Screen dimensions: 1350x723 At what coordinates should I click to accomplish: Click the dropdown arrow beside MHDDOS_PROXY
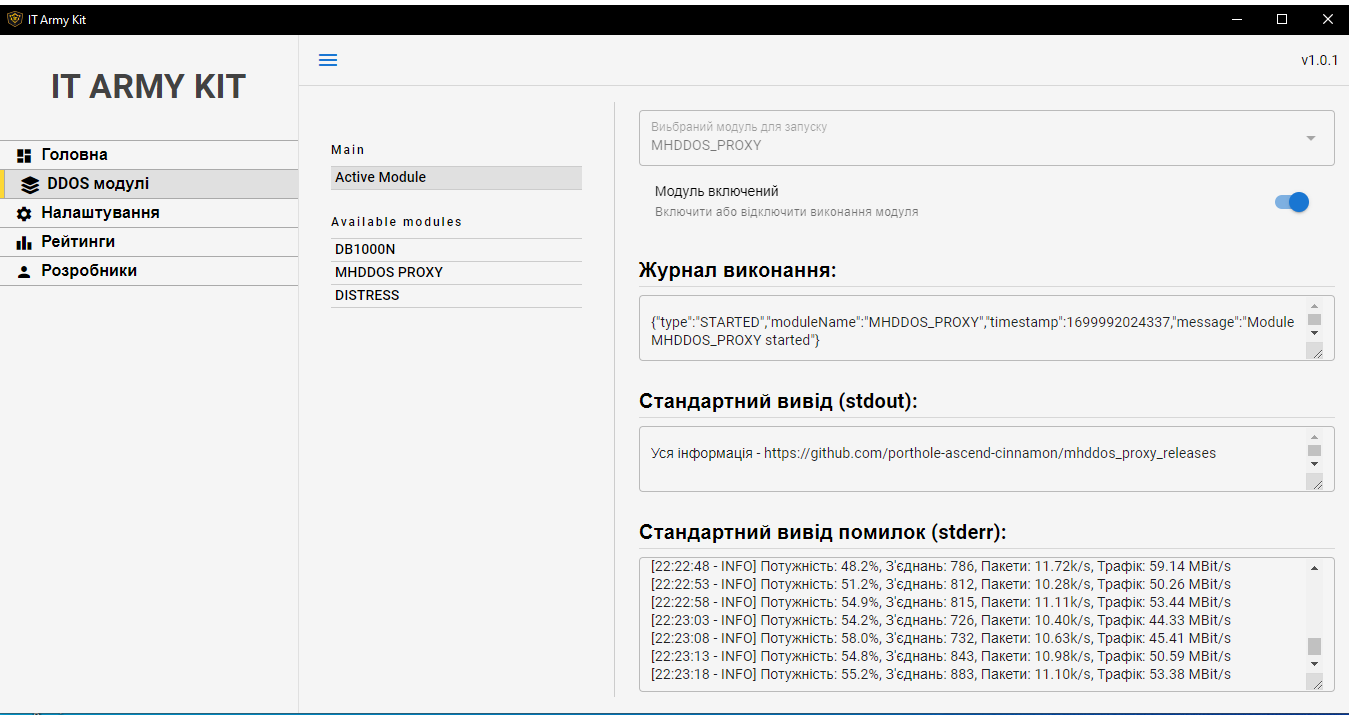click(x=1310, y=138)
